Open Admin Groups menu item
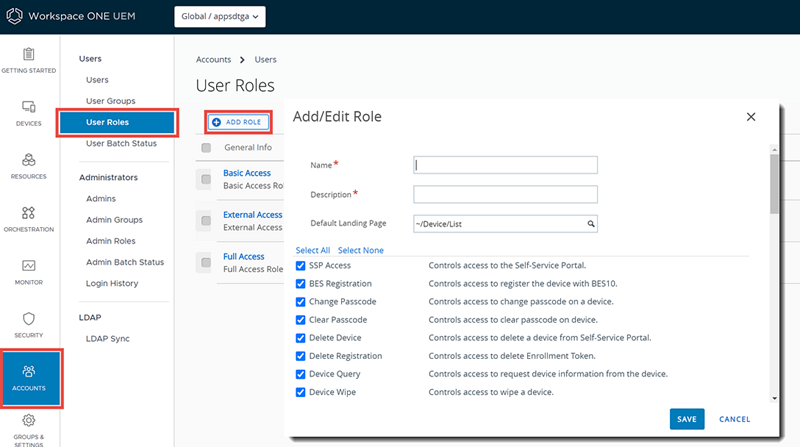 [114, 220]
